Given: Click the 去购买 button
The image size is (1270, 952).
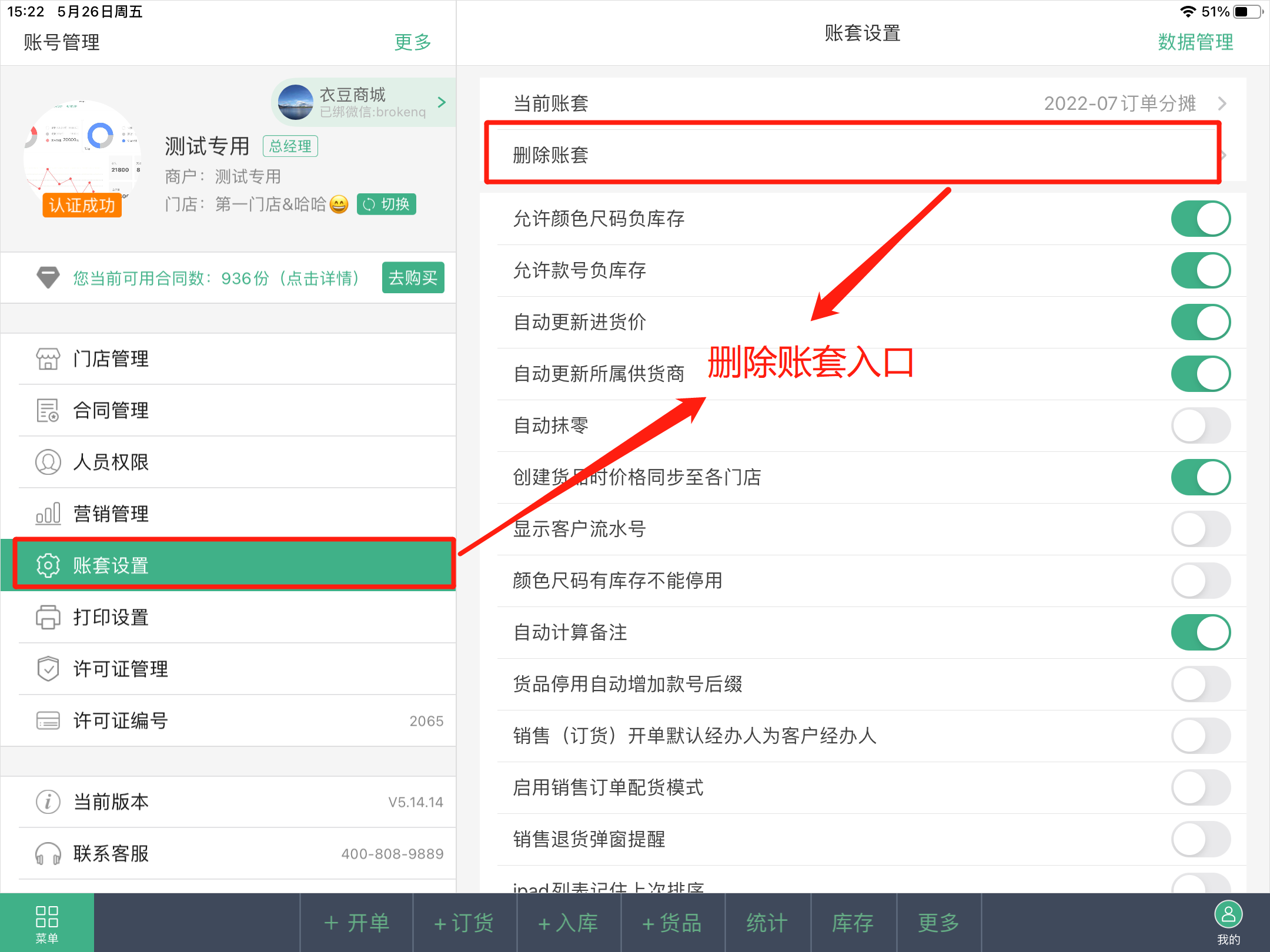Looking at the screenshot, I should point(413,277).
